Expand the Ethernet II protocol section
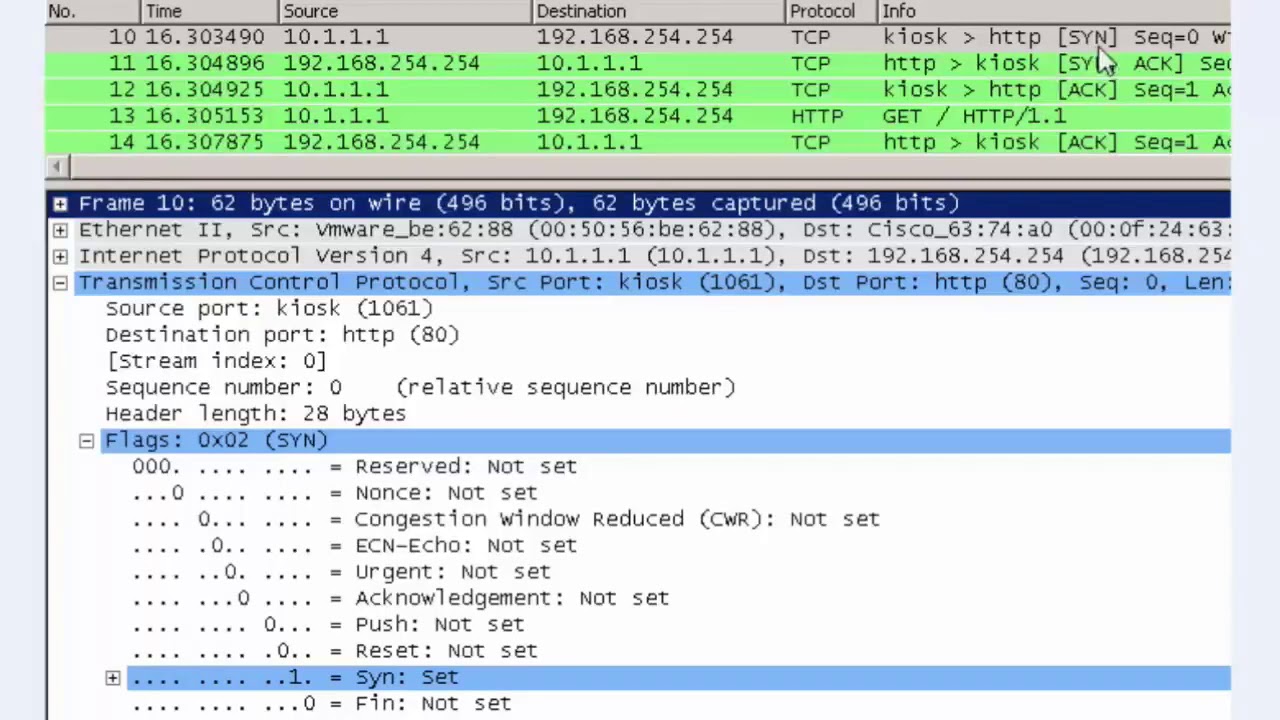Viewport: 1280px width, 720px height. [x=59, y=229]
